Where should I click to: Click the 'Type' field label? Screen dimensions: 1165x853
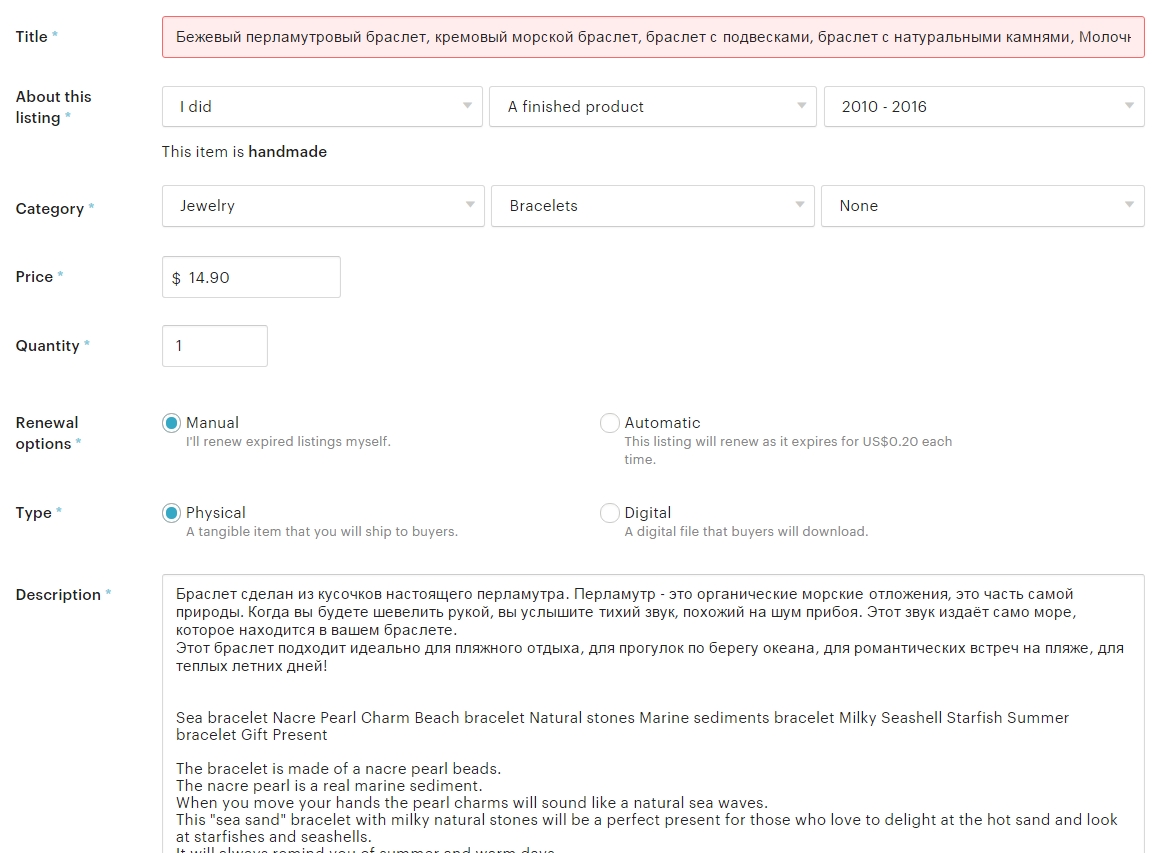[38, 513]
